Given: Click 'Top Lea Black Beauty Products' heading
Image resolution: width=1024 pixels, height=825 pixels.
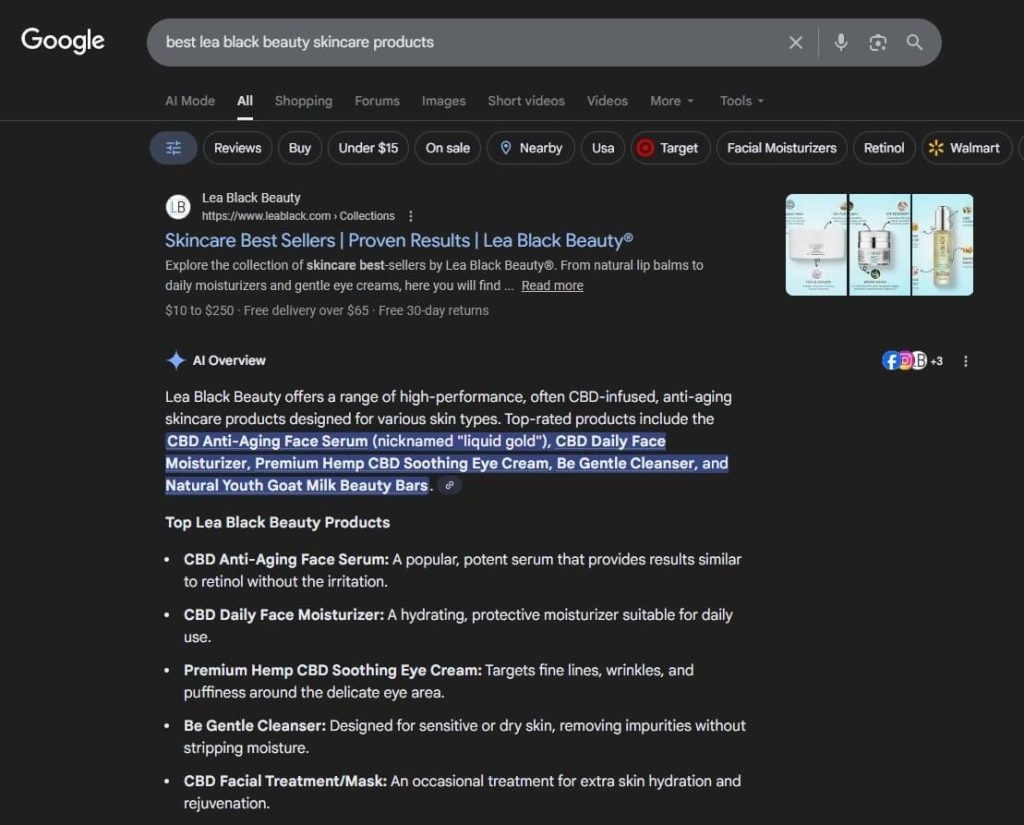Looking at the screenshot, I should click(278, 522).
